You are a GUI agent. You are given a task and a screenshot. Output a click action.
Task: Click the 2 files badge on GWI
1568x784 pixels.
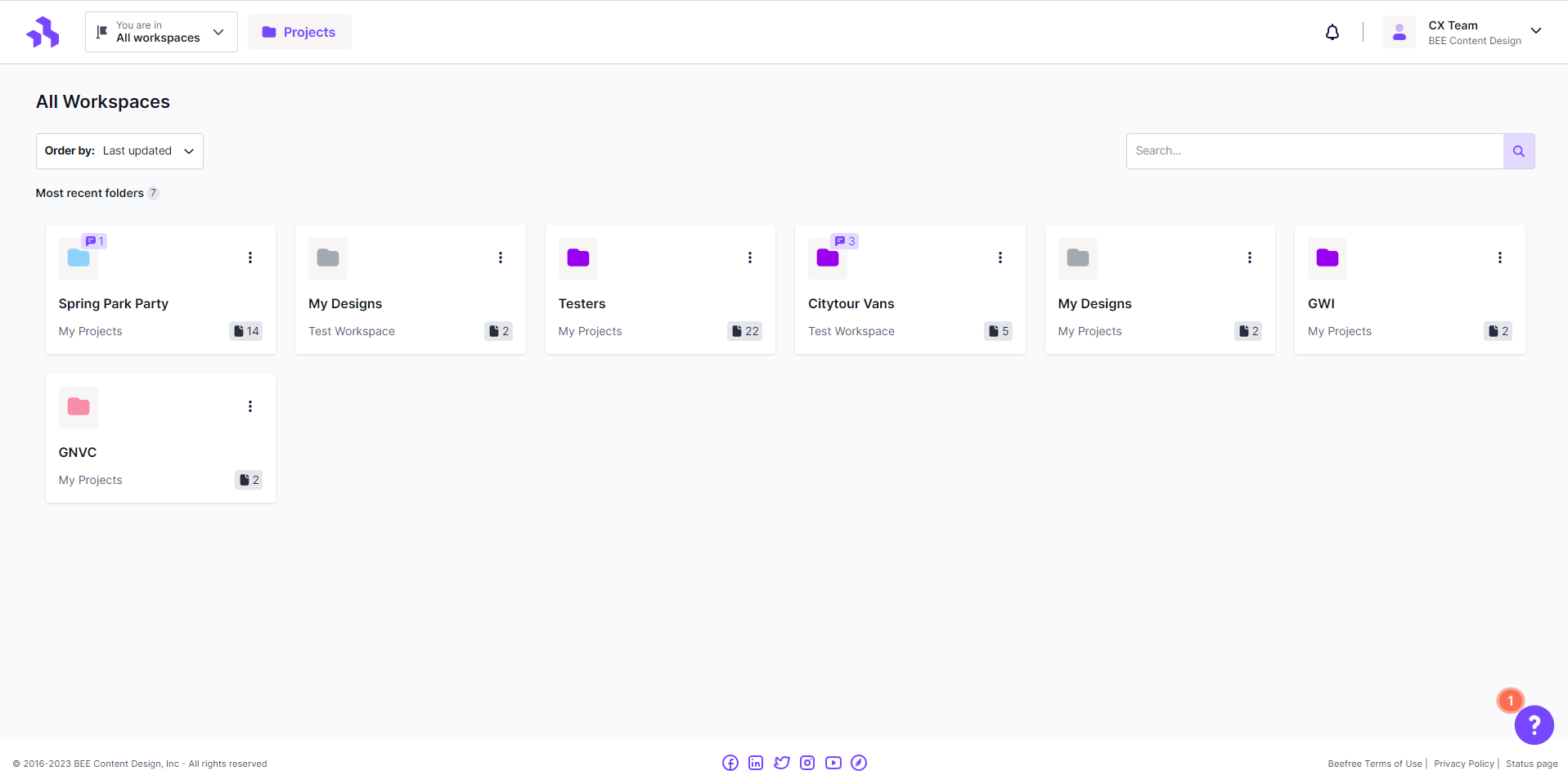tap(1498, 331)
